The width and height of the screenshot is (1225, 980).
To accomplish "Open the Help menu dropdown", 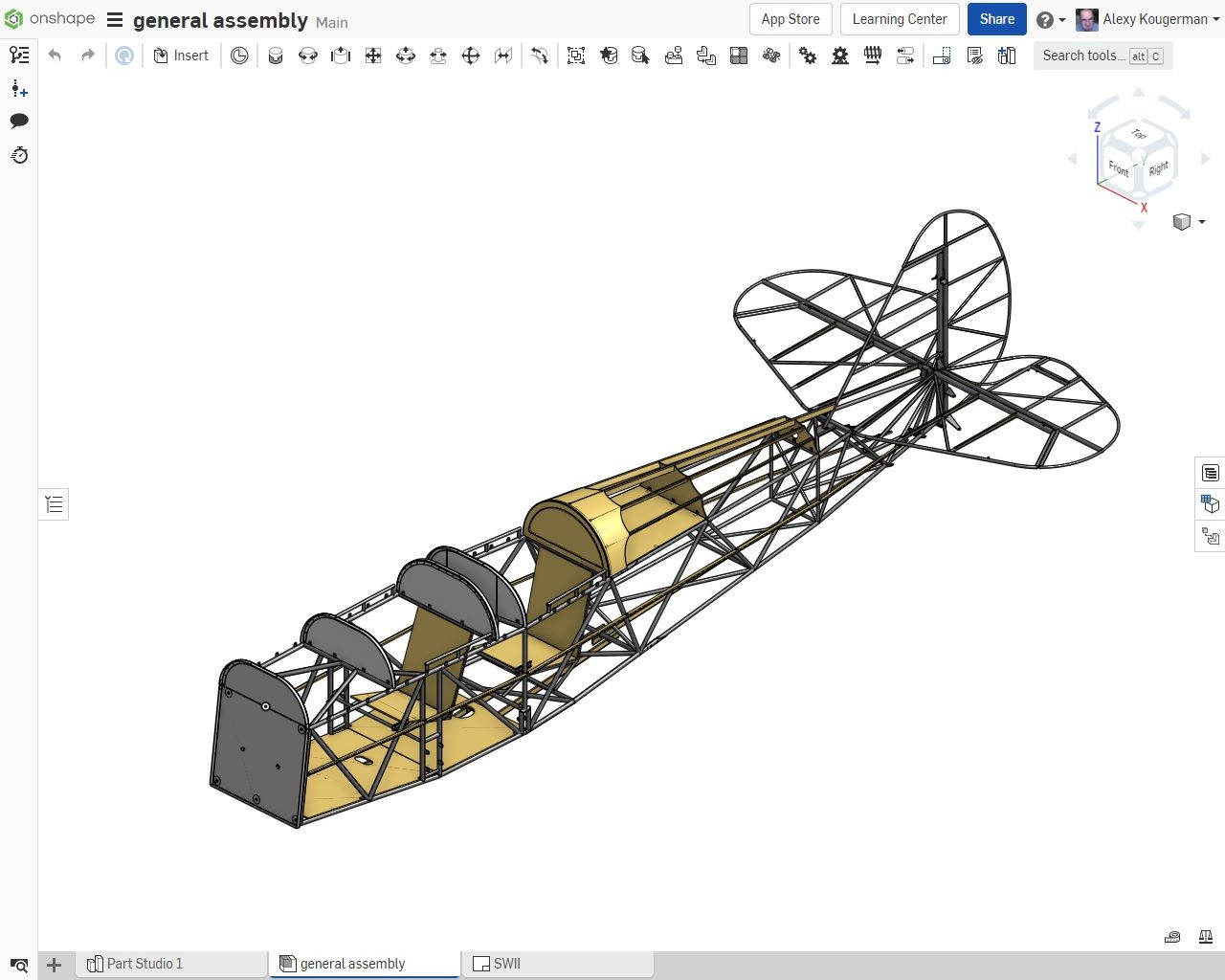I will 1050,19.
